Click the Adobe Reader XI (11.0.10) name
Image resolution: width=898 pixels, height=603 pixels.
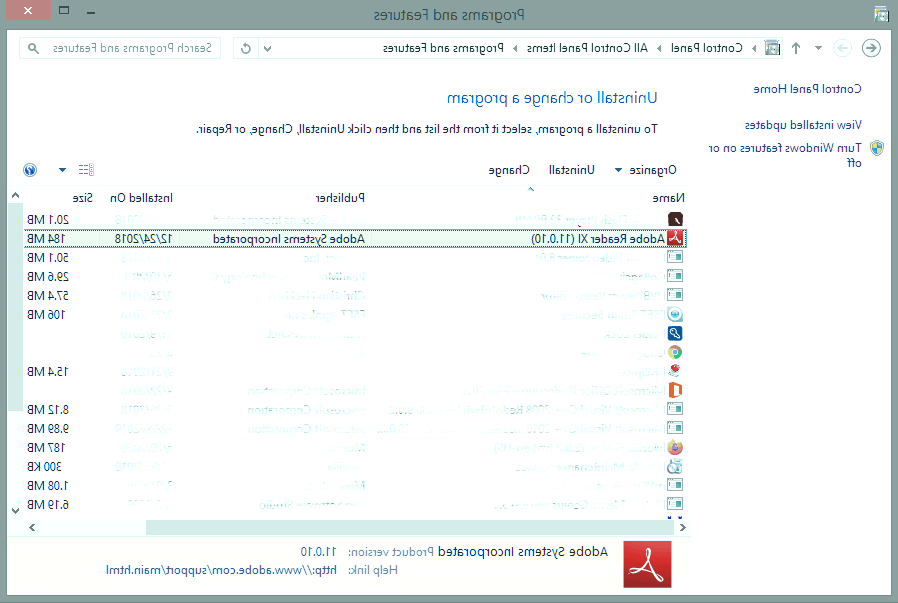(598, 238)
